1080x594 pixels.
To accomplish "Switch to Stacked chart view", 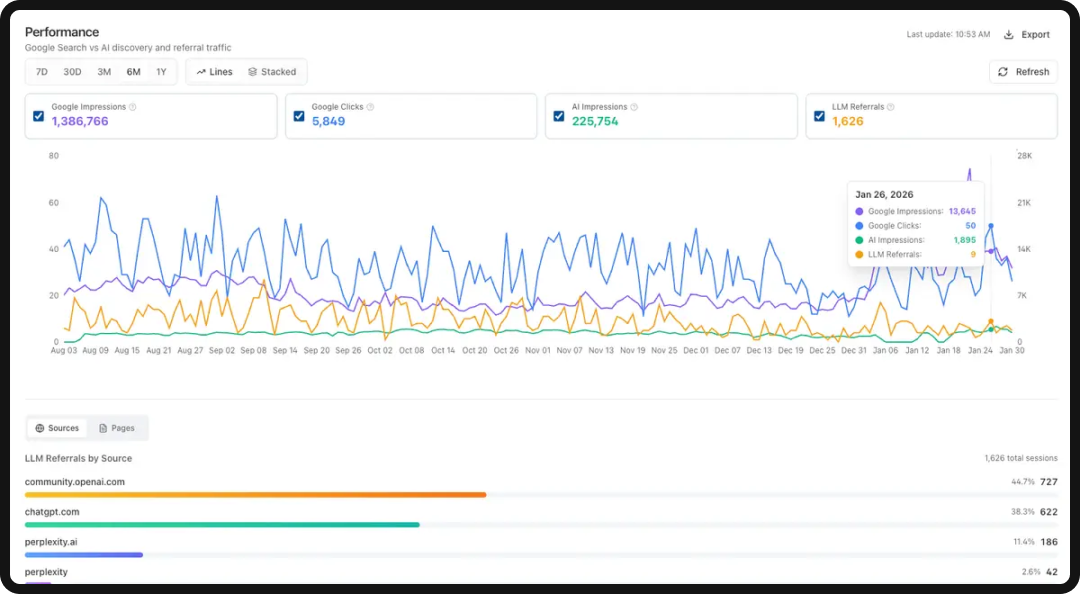I will (272, 71).
